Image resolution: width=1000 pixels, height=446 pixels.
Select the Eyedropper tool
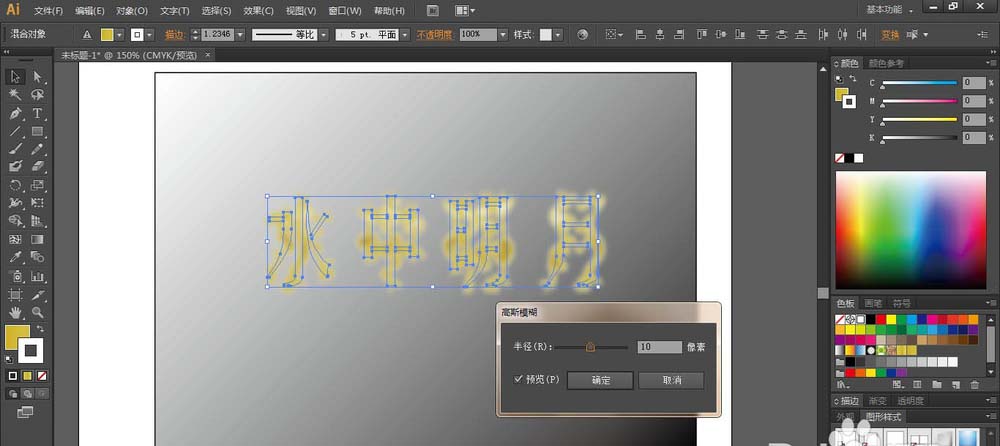tap(15, 258)
